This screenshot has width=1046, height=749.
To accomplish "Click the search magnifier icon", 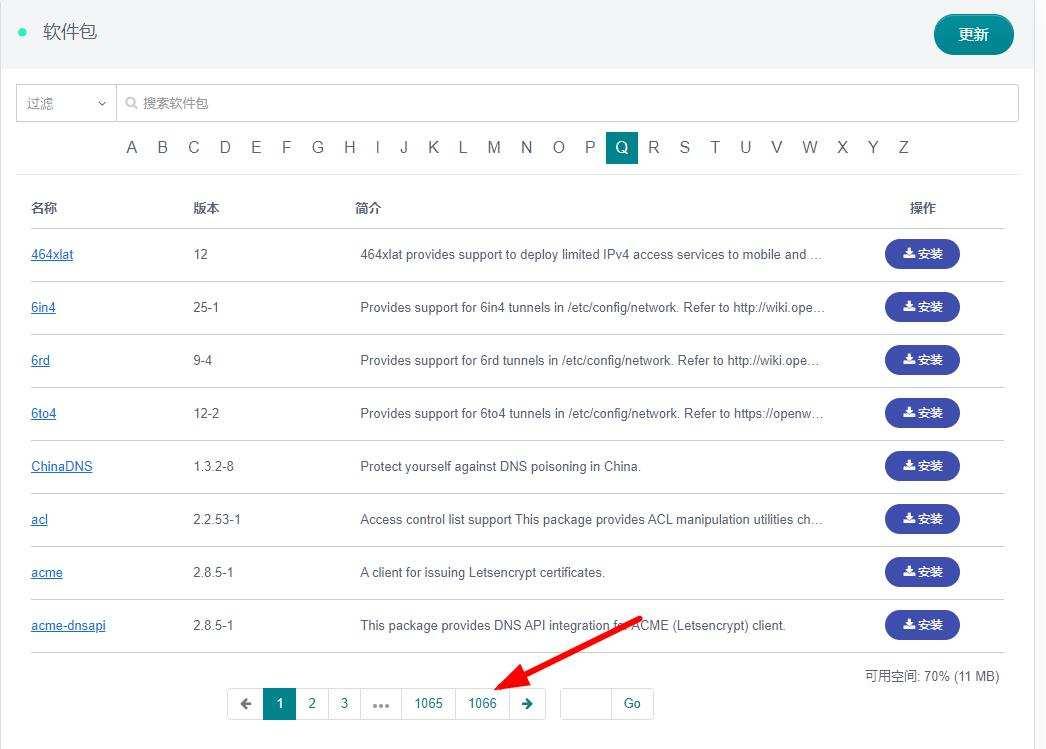I will pyautogui.click(x=131, y=103).
